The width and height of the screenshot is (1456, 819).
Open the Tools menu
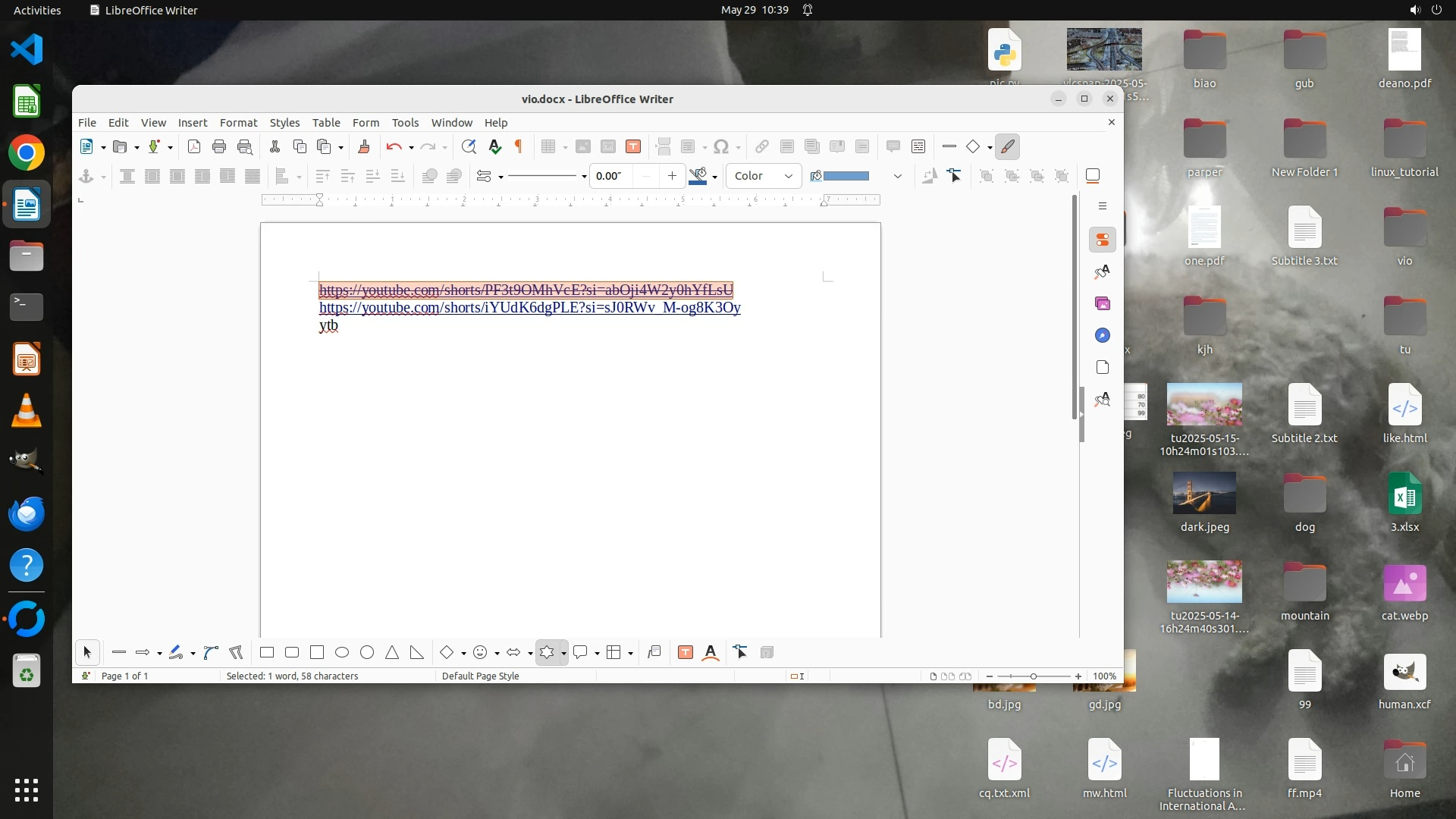coord(405,122)
